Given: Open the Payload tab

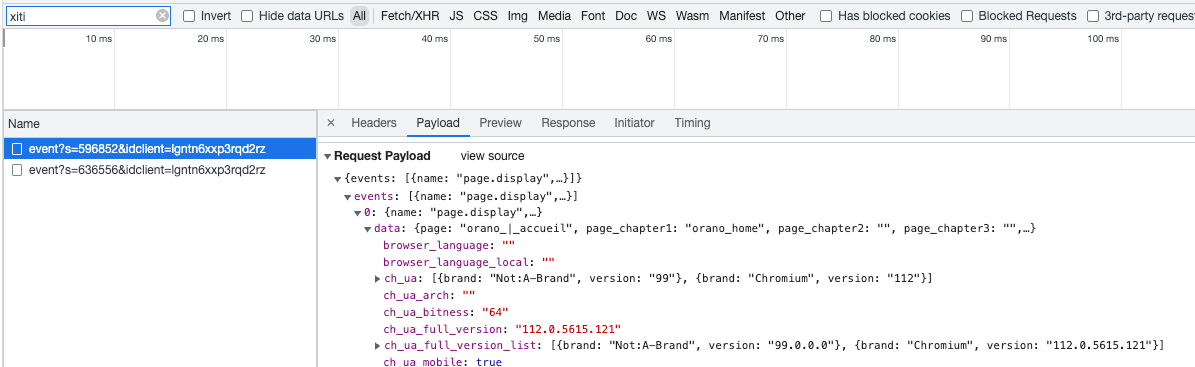Looking at the screenshot, I should click(437, 123).
